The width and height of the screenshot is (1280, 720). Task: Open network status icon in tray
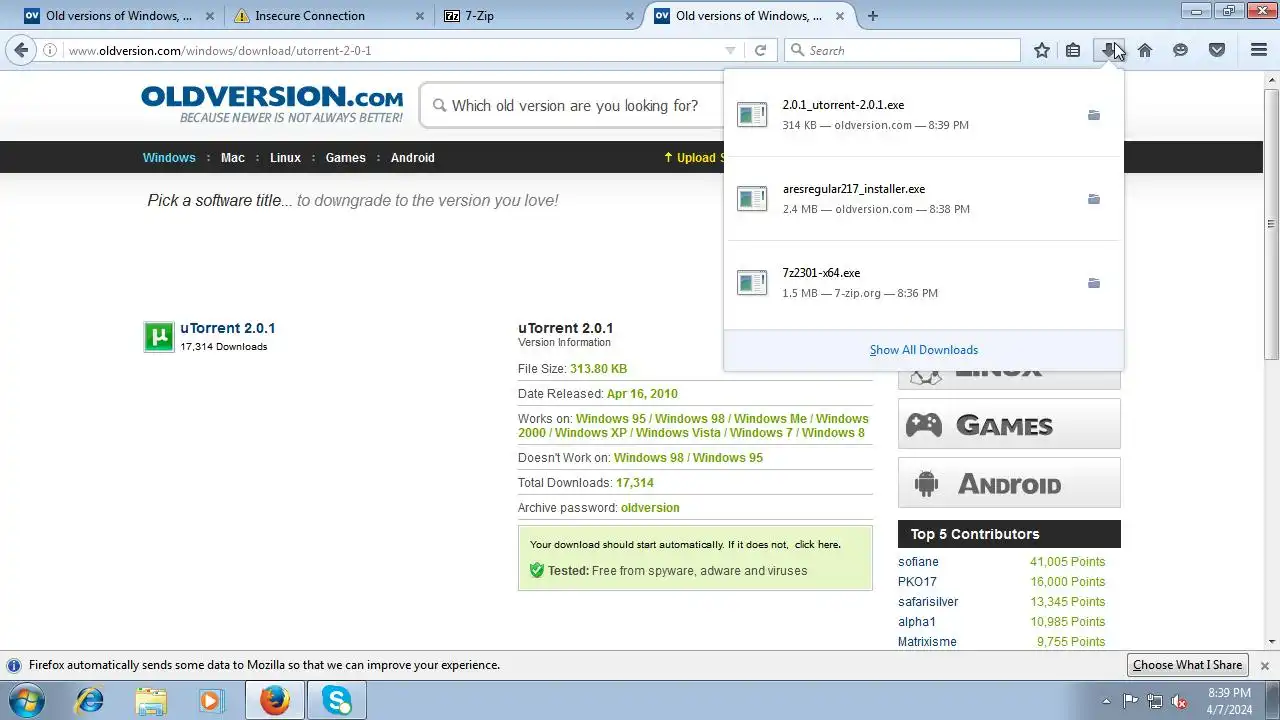[x=1155, y=701]
